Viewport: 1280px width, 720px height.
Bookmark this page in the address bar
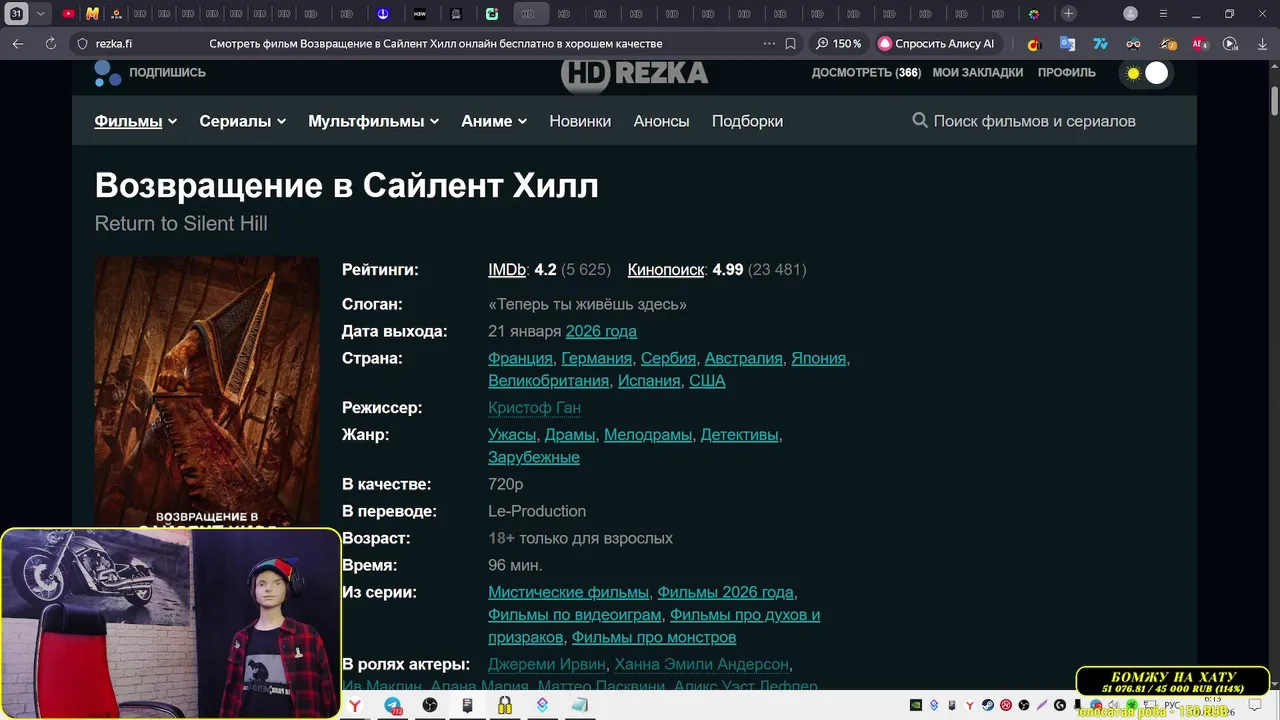(790, 44)
